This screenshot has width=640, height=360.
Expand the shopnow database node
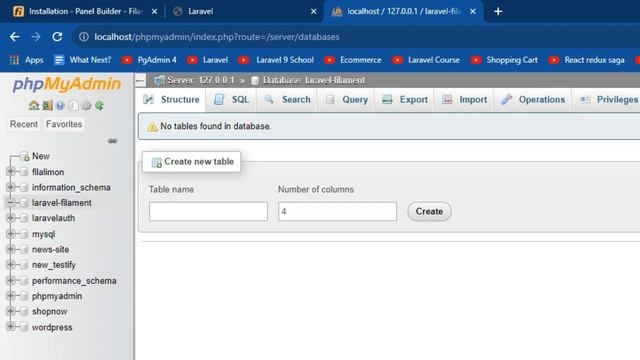pos(11,311)
